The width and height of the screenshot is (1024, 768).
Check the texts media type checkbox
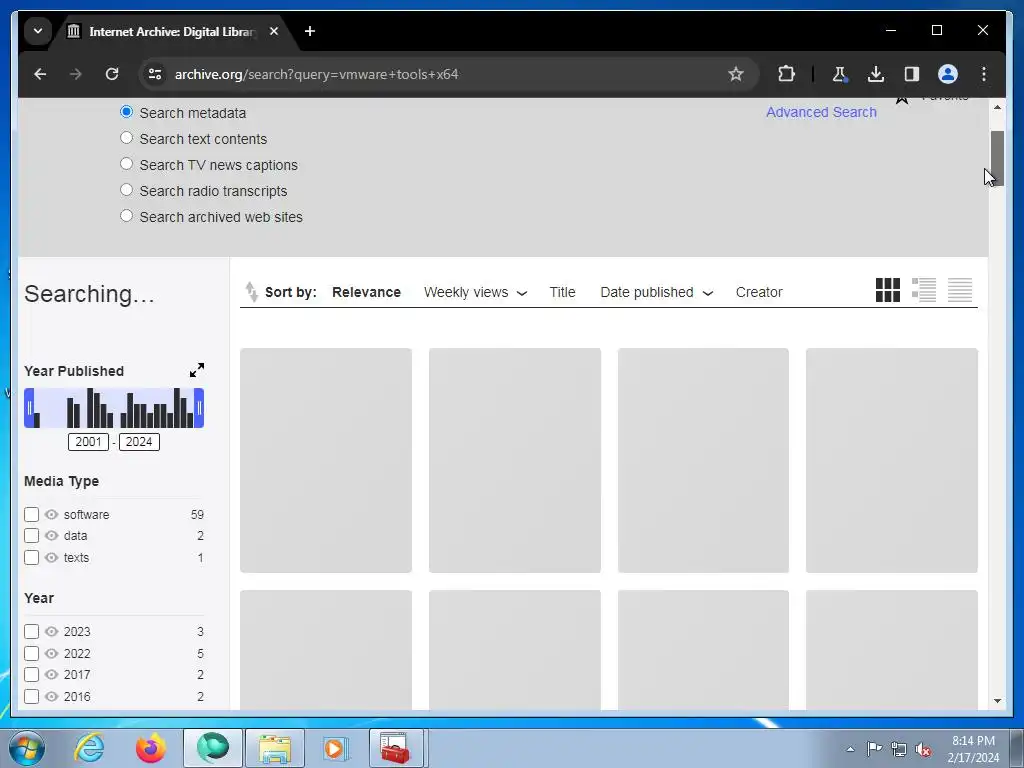31,558
